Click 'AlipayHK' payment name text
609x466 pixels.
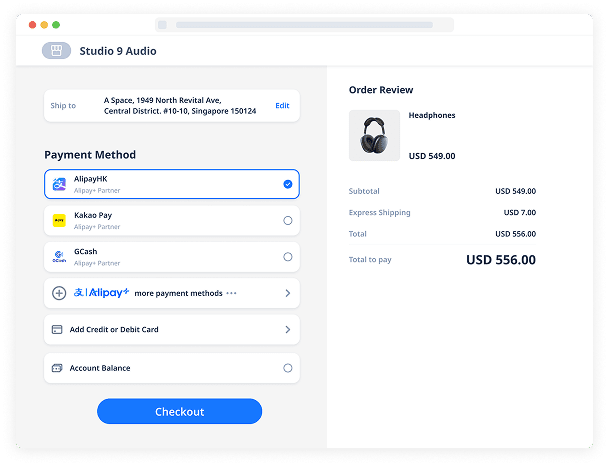pyautogui.click(x=90, y=179)
